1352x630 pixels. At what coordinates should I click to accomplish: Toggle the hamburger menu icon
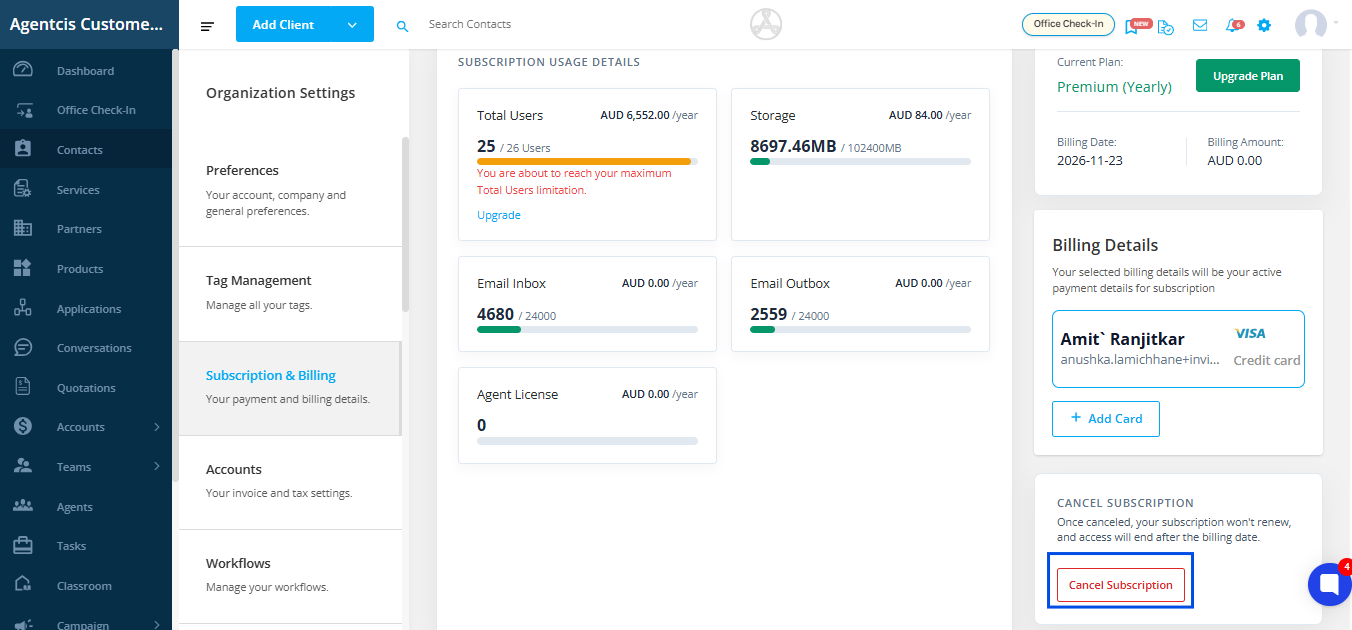207,25
